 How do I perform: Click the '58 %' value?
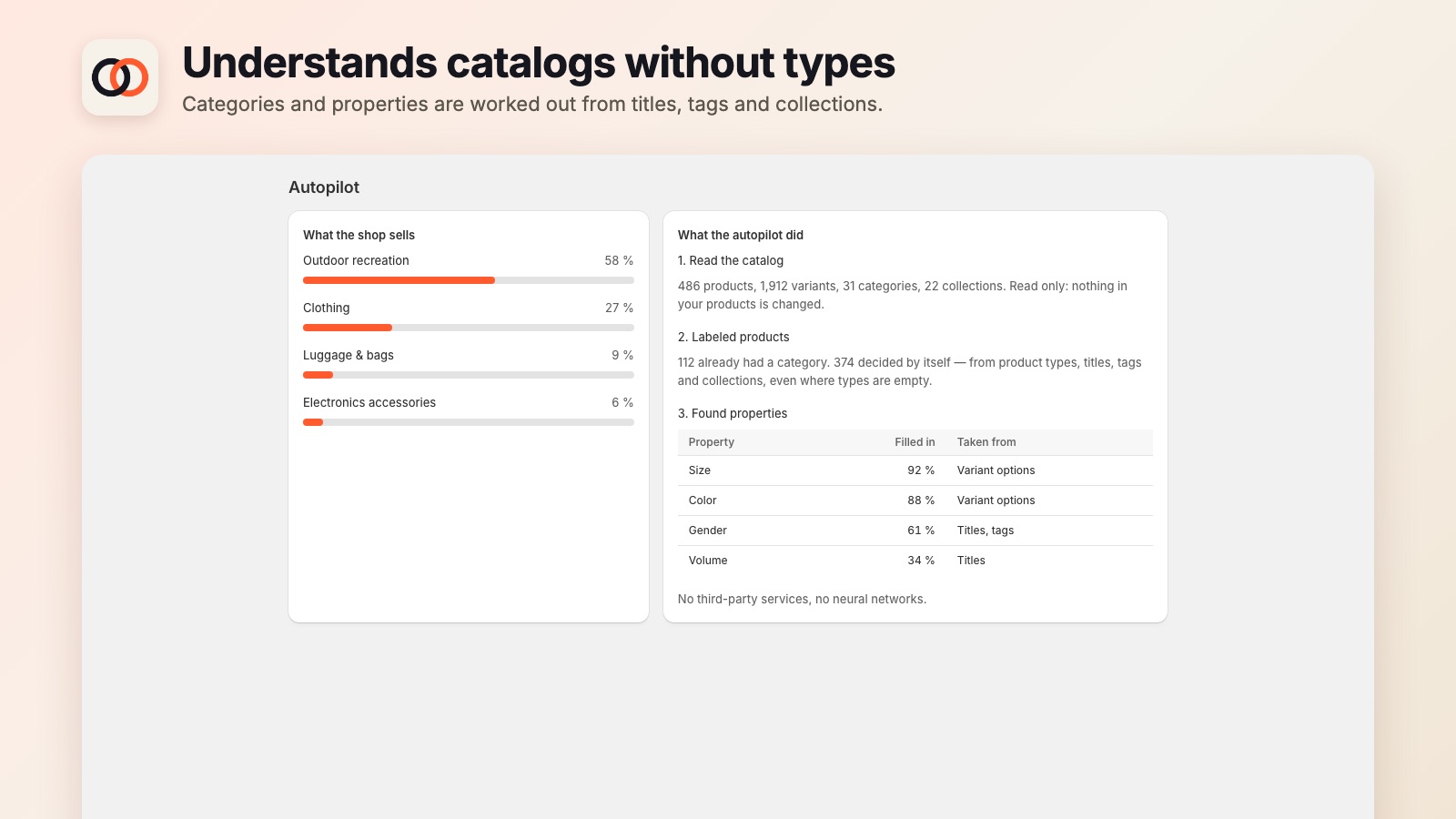pos(619,260)
